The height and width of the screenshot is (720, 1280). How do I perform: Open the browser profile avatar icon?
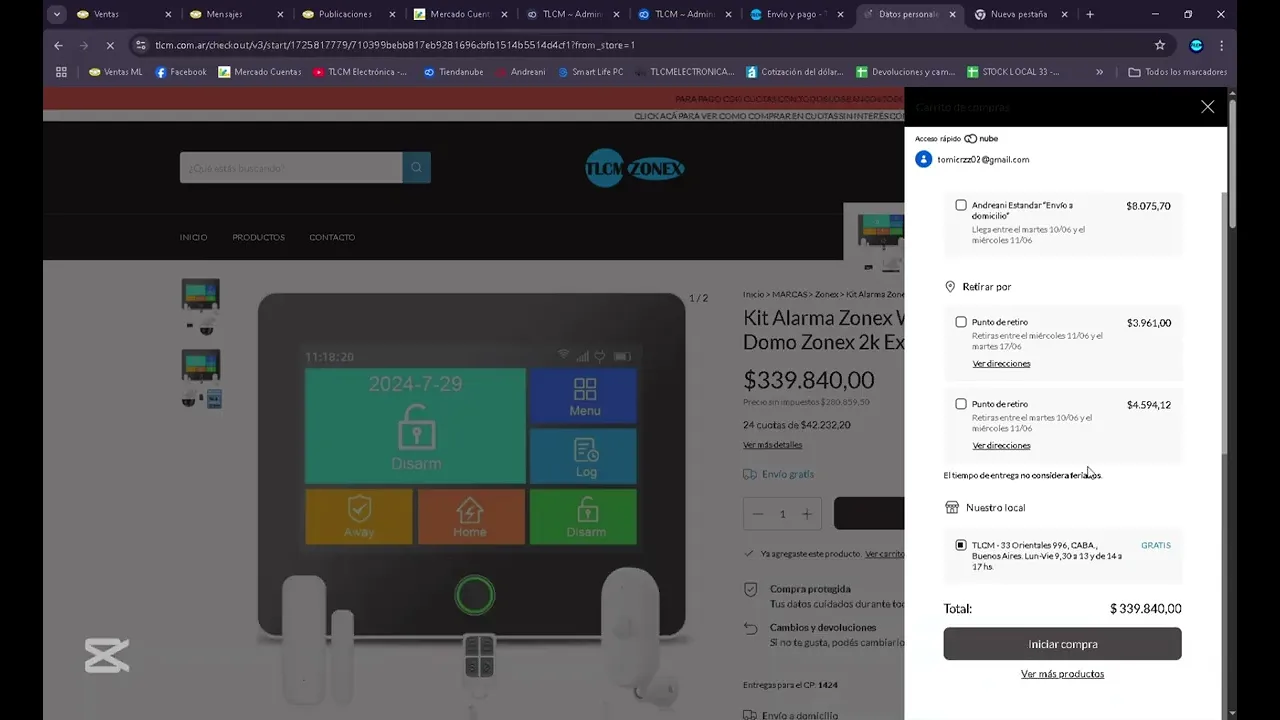click(x=1196, y=45)
